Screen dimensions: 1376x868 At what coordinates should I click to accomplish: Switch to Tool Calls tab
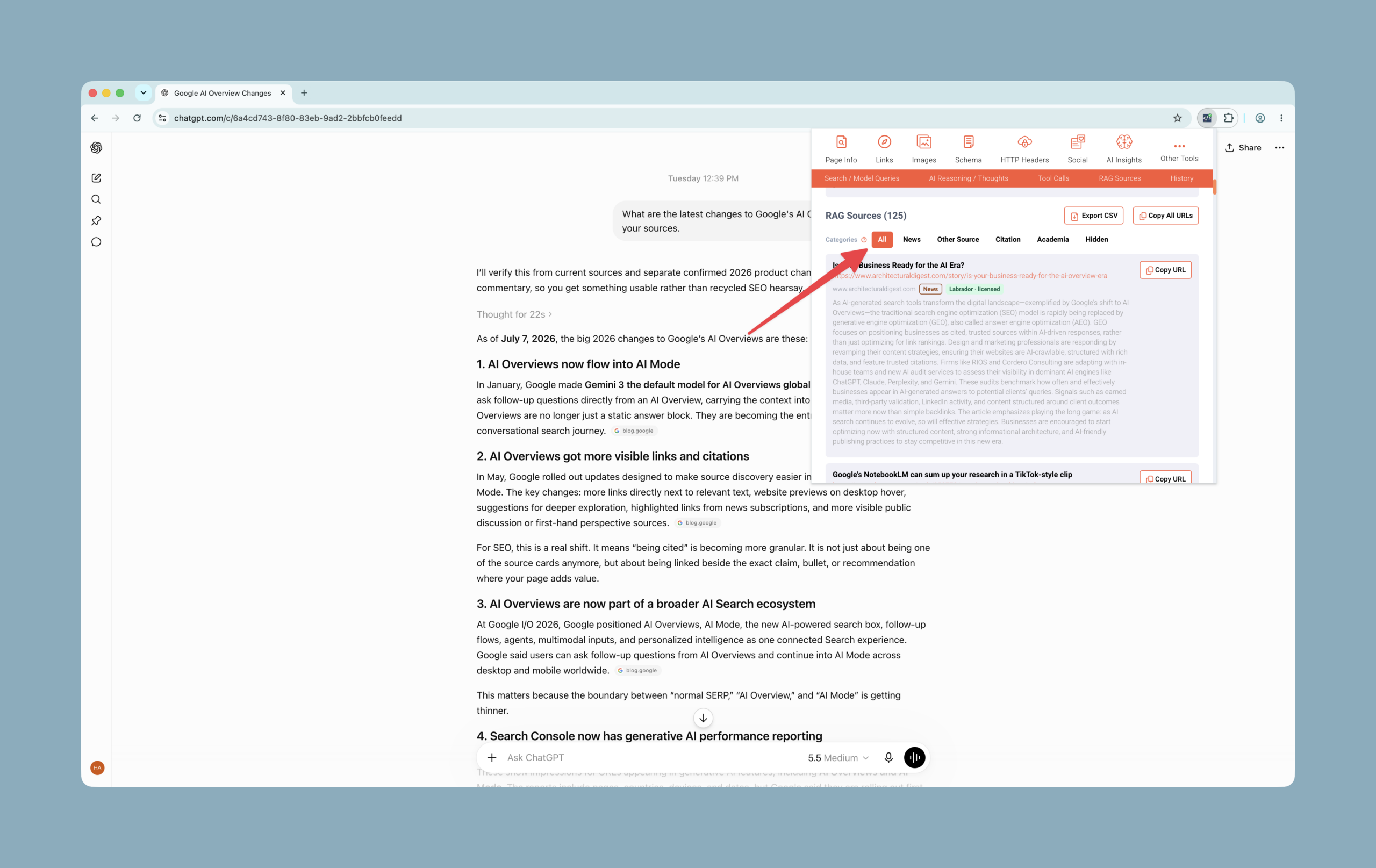point(1053,178)
